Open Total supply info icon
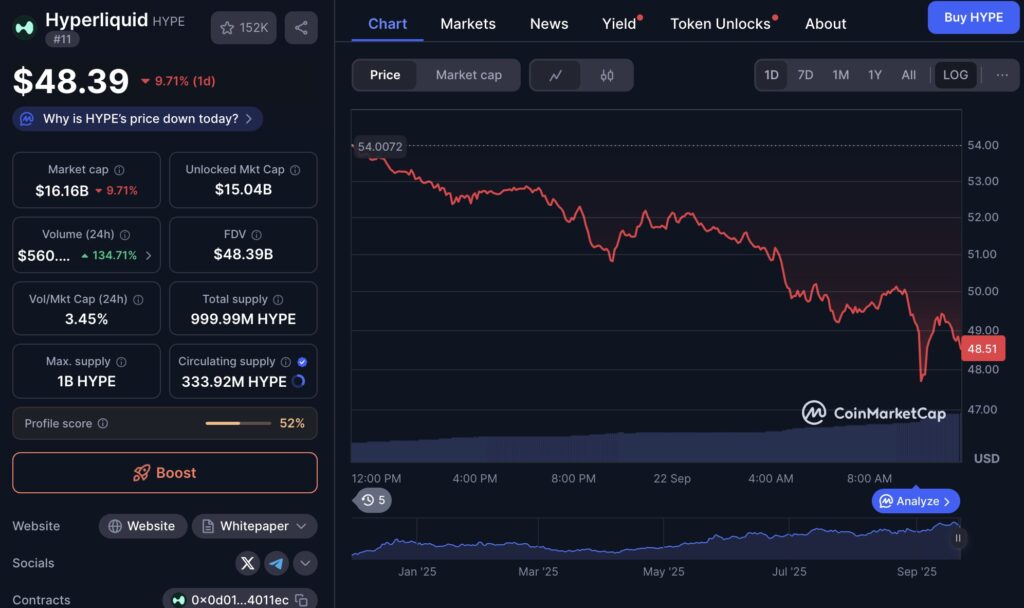This screenshot has height=608, width=1024. coord(278,299)
